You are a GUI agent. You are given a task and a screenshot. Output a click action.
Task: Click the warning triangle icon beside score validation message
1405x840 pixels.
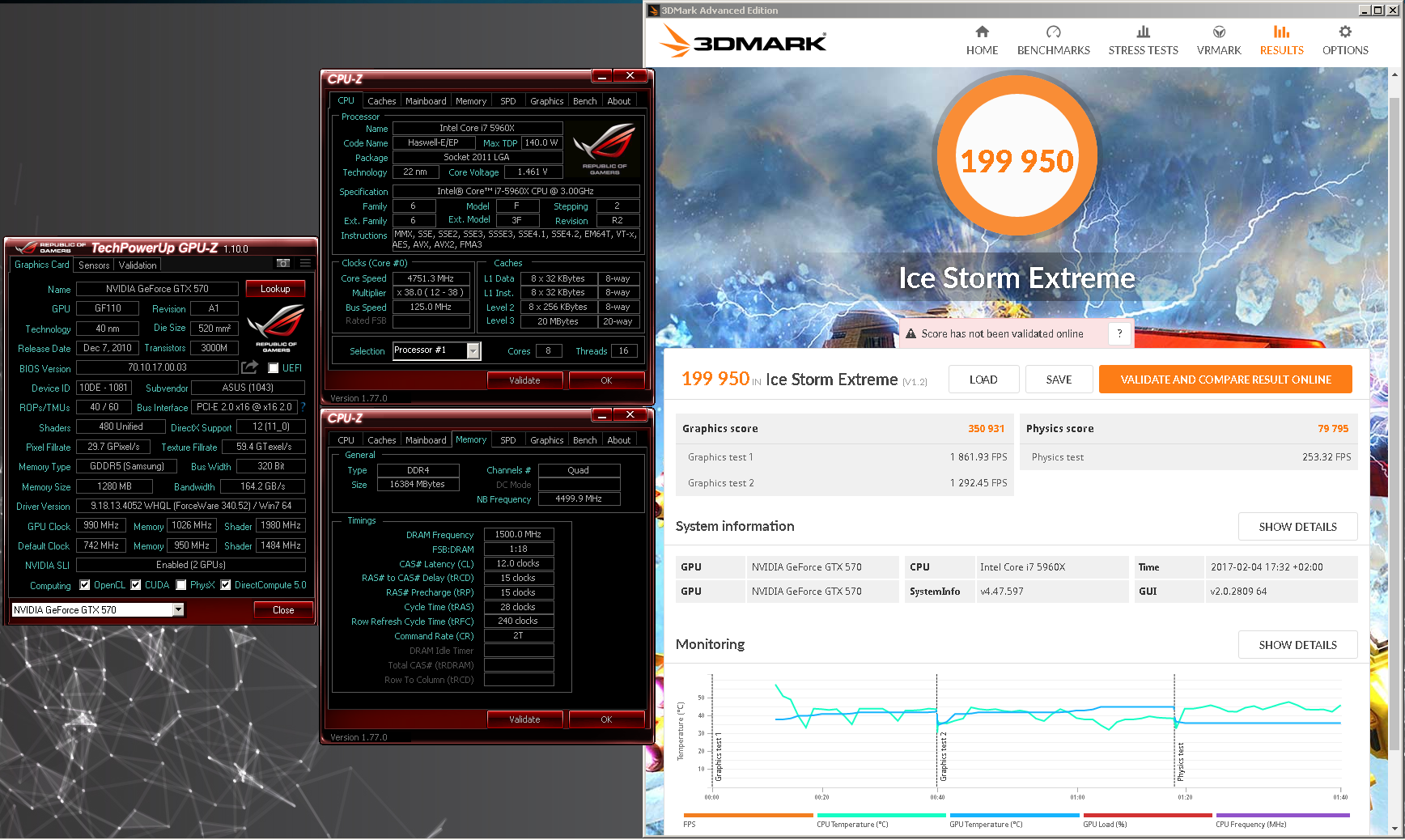click(x=910, y=333)
